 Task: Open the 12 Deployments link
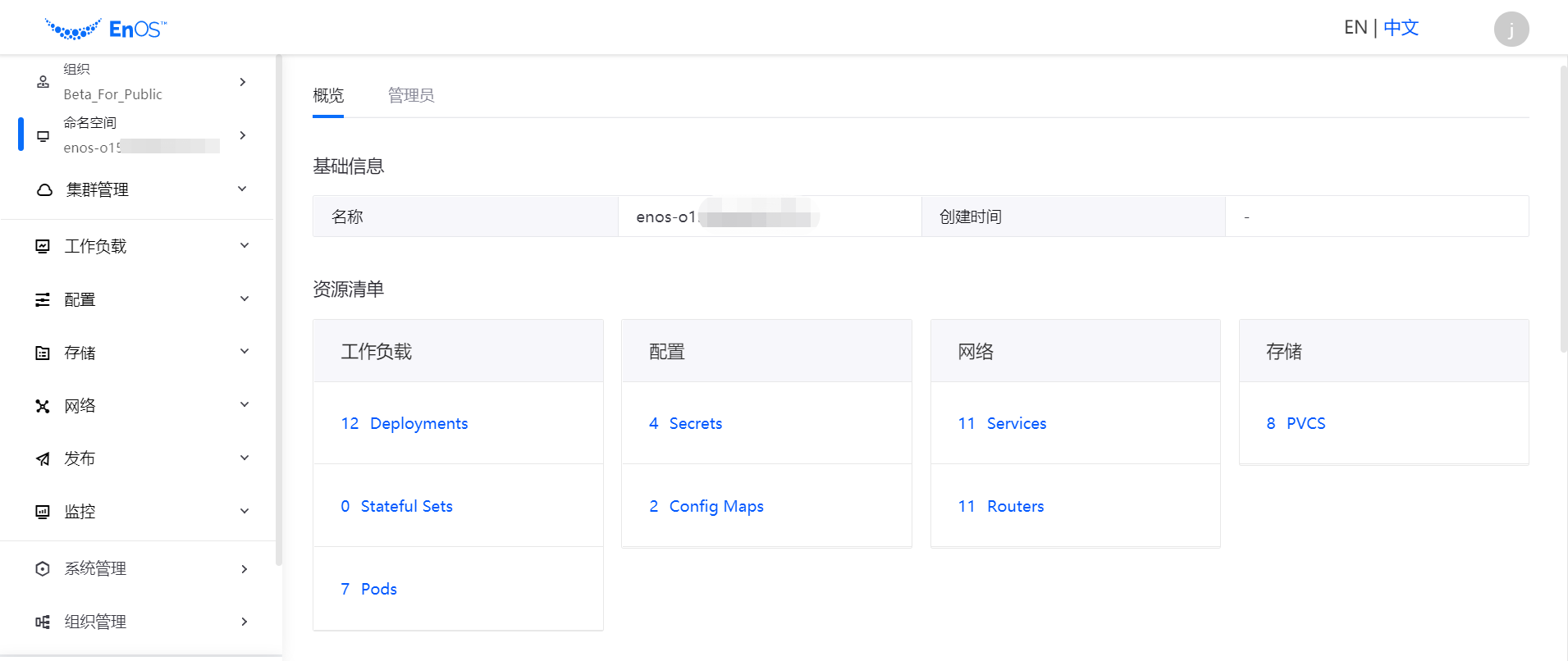405,424
